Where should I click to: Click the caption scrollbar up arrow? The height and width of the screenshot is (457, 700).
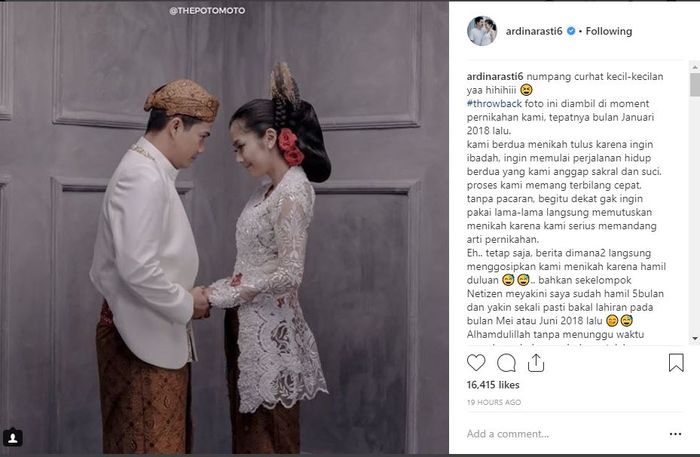pyautogui.click(x=695, y=67)
